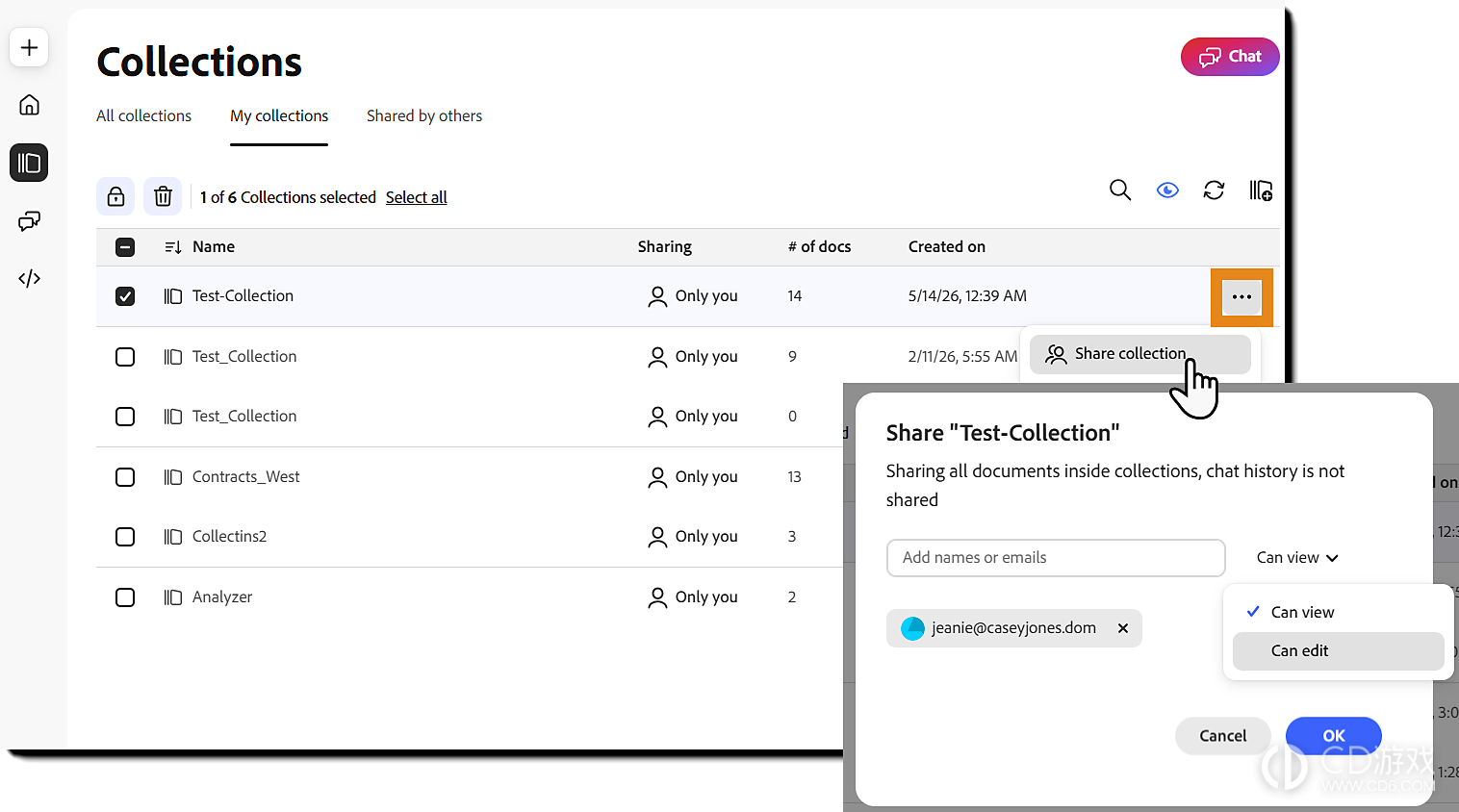Switch to All collections tab
Viewport: 1459px width, 812px height.
coord(143,115)
